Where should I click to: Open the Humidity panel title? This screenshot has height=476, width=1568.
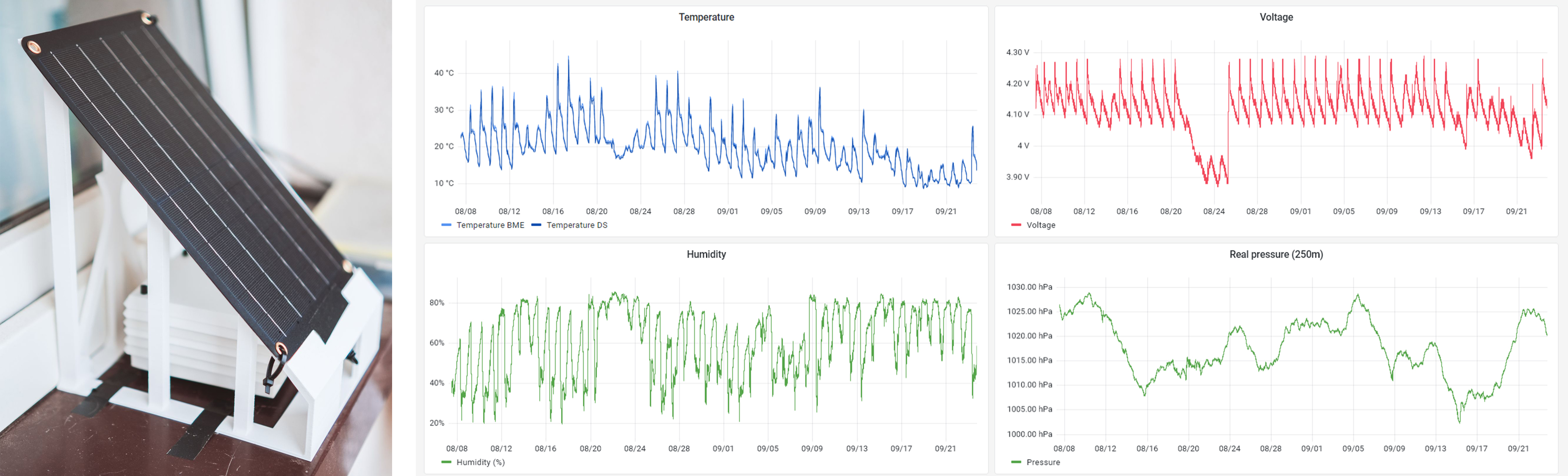click(706, 255)
